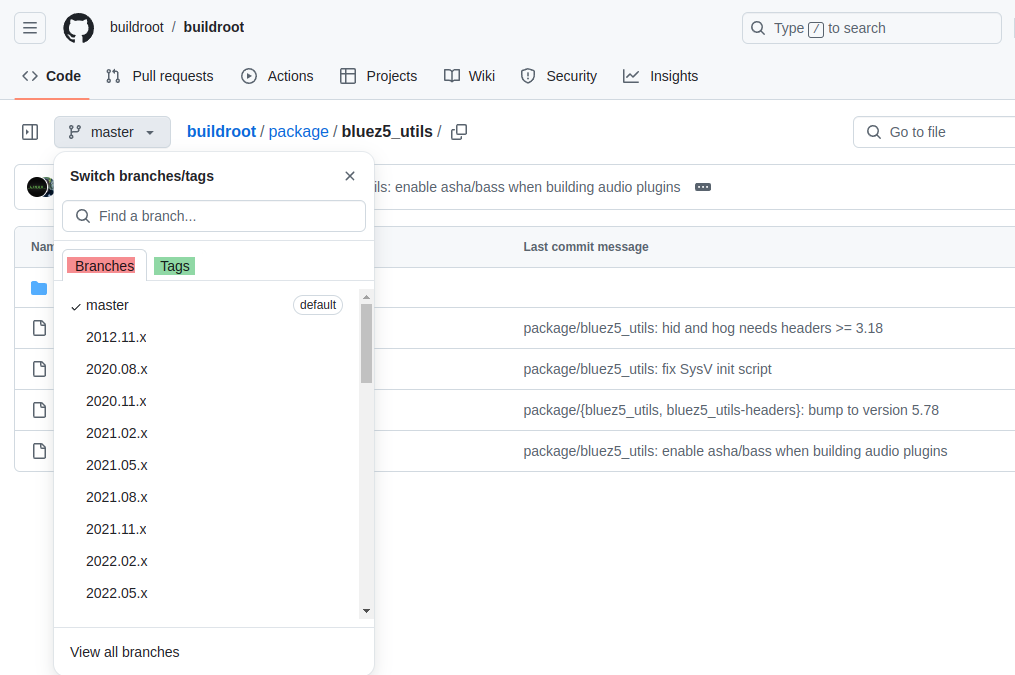Expand the commit message ellipsis button
This screenshot has height=675, width=1015.
[x=703, y=187]
